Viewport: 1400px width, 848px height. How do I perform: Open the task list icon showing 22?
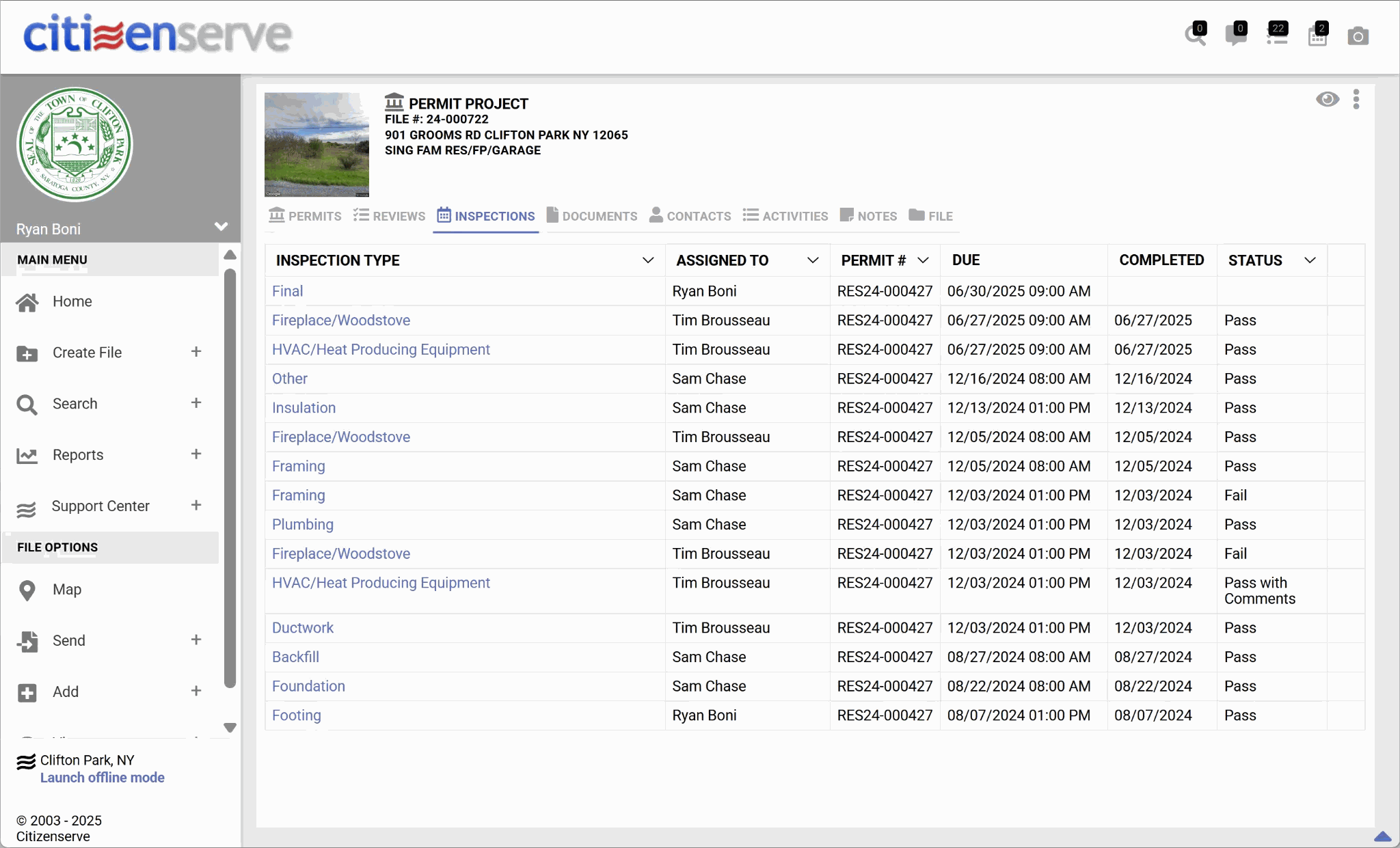pyautogui.click(x=1276, y=36)
